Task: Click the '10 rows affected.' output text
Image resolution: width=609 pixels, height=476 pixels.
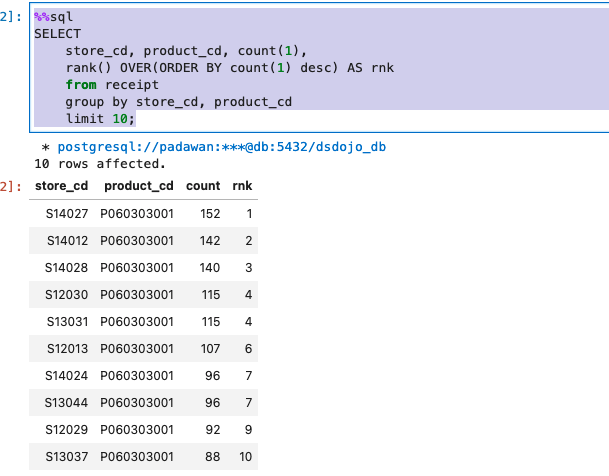Action: 100,164
